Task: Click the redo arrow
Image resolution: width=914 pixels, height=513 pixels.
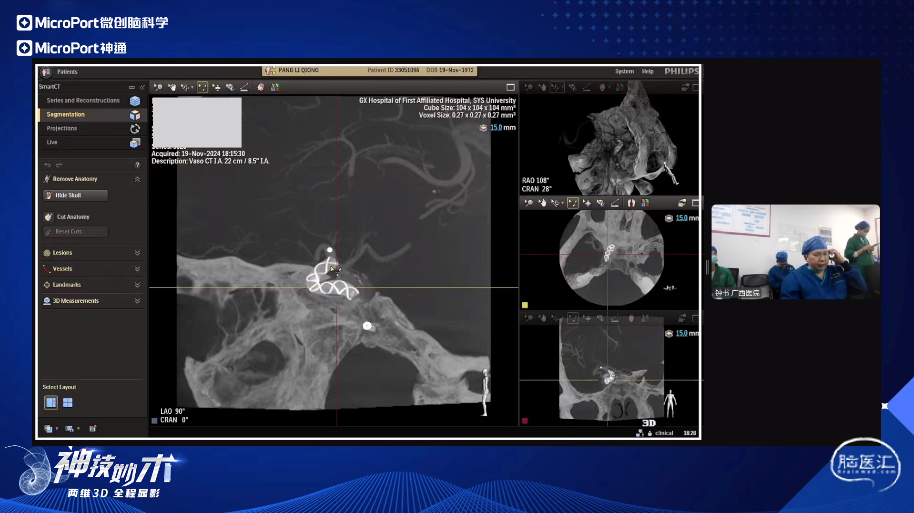Action: click(x=58, y=165)
